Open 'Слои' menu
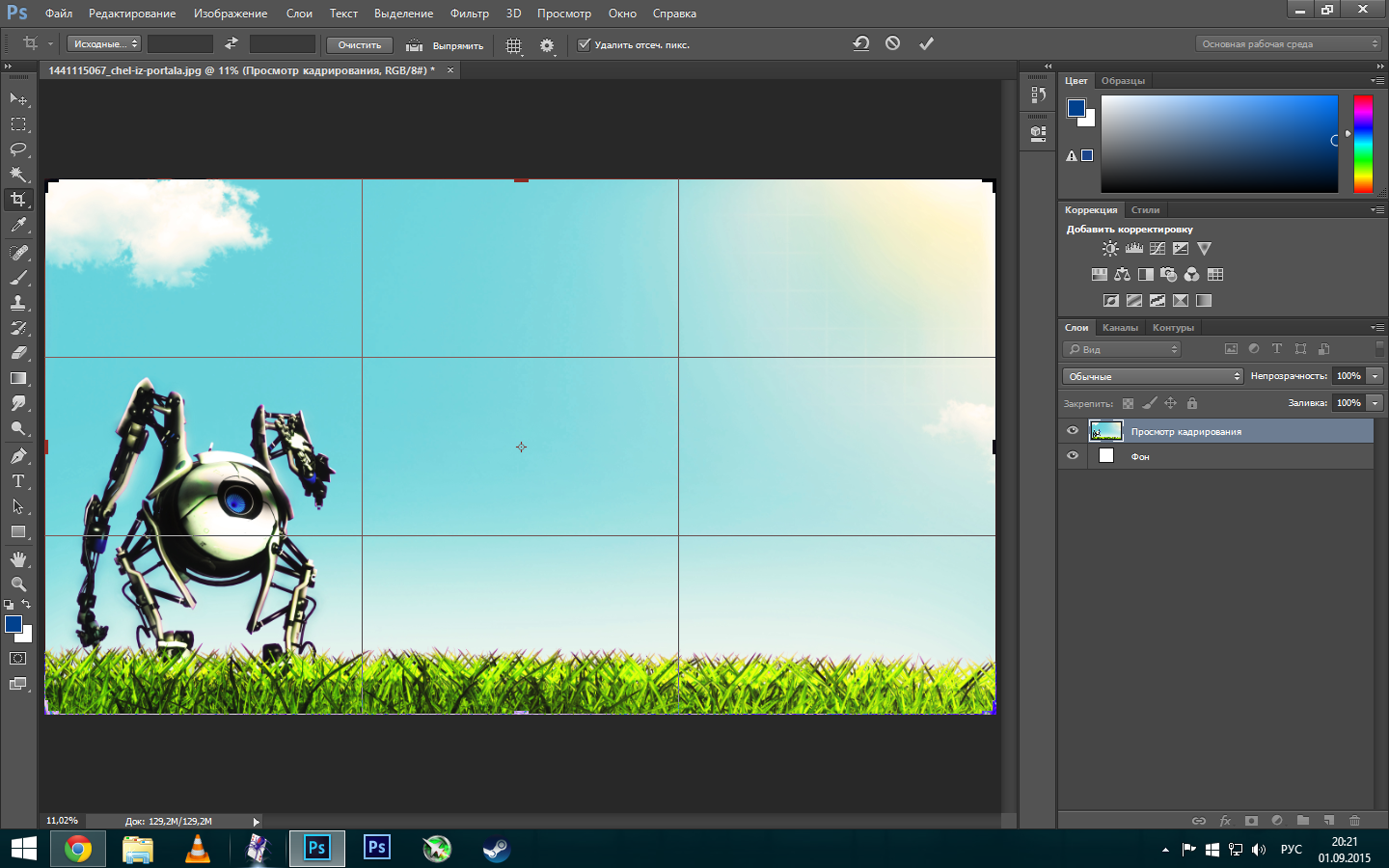The width and height of the screenshot is (1389, 868). [299, 14]
